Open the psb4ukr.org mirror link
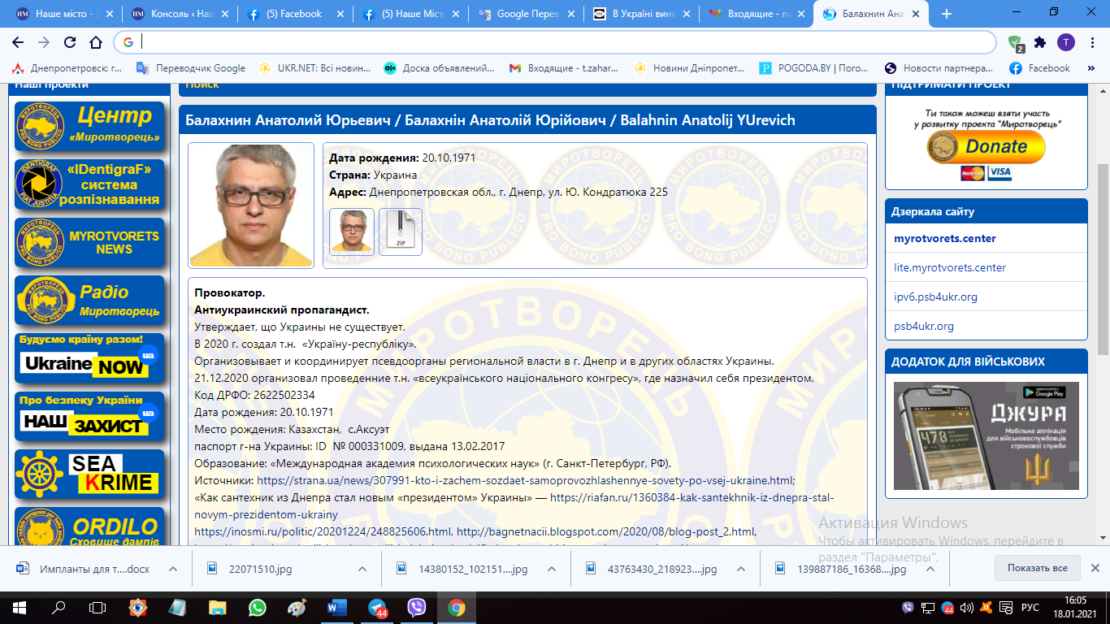This screenshot has width=1110, height=624. pyautogui.click(x=923, y=326)
